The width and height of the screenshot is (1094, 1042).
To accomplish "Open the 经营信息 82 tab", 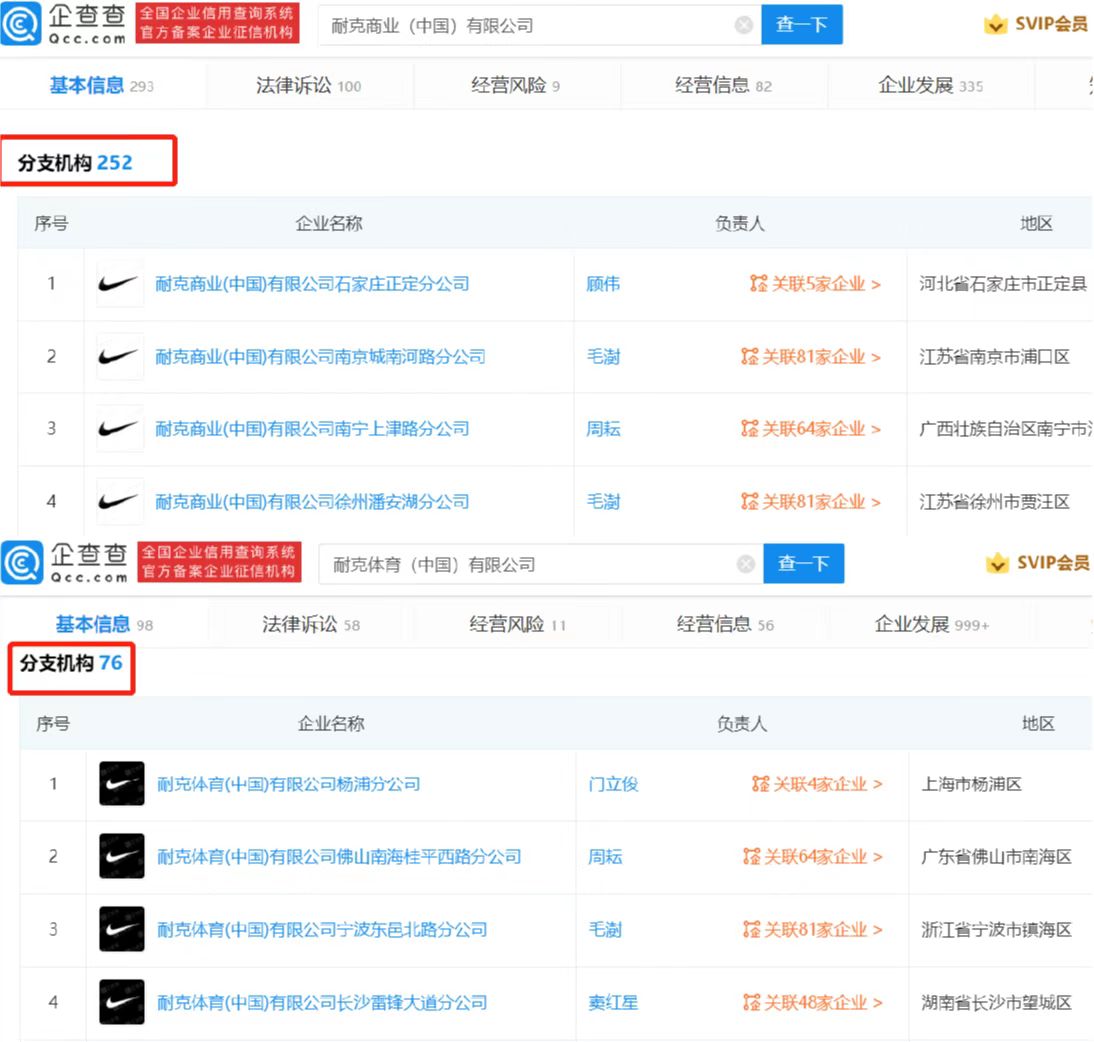I will pyautogui.click(x=724, y=85).
